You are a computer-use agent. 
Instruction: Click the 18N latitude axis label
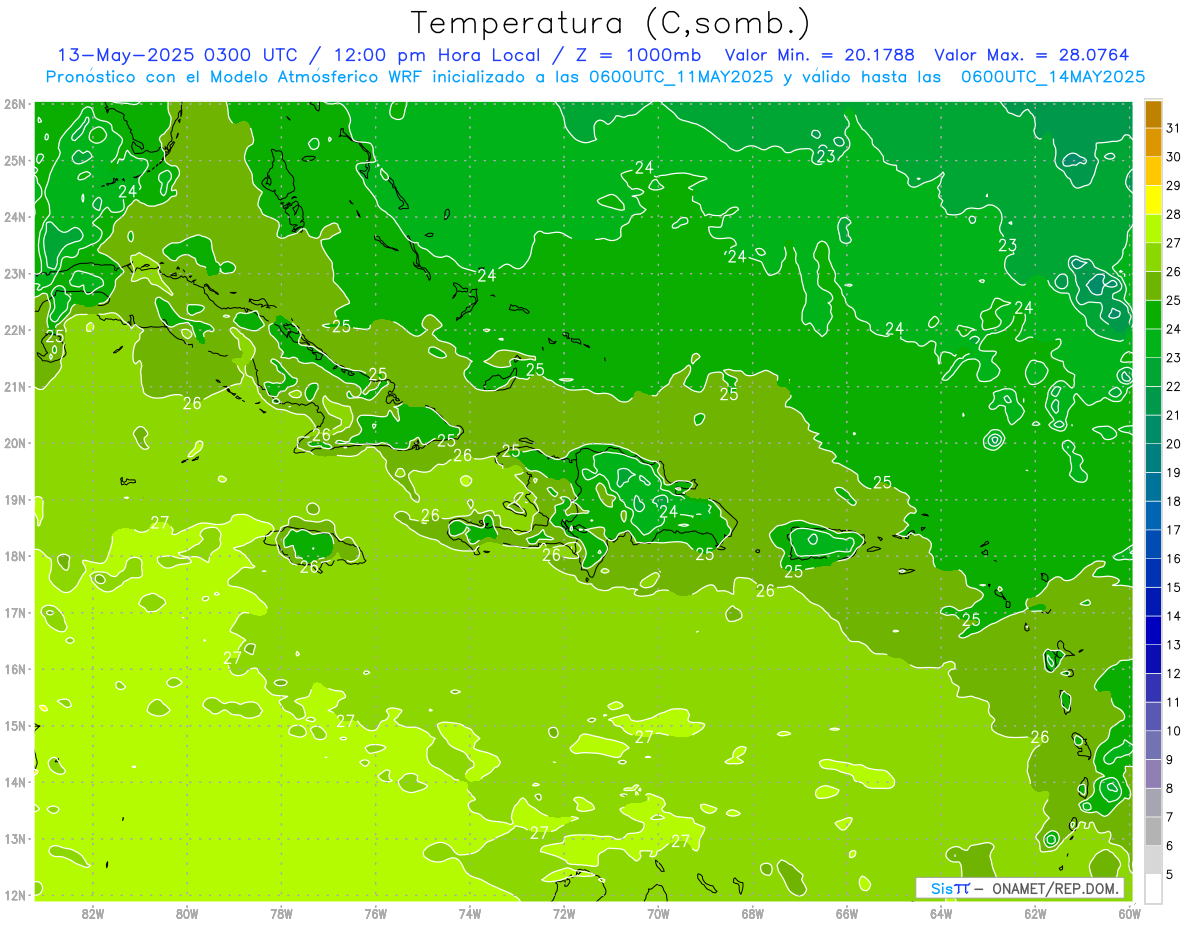coord(14,556)
